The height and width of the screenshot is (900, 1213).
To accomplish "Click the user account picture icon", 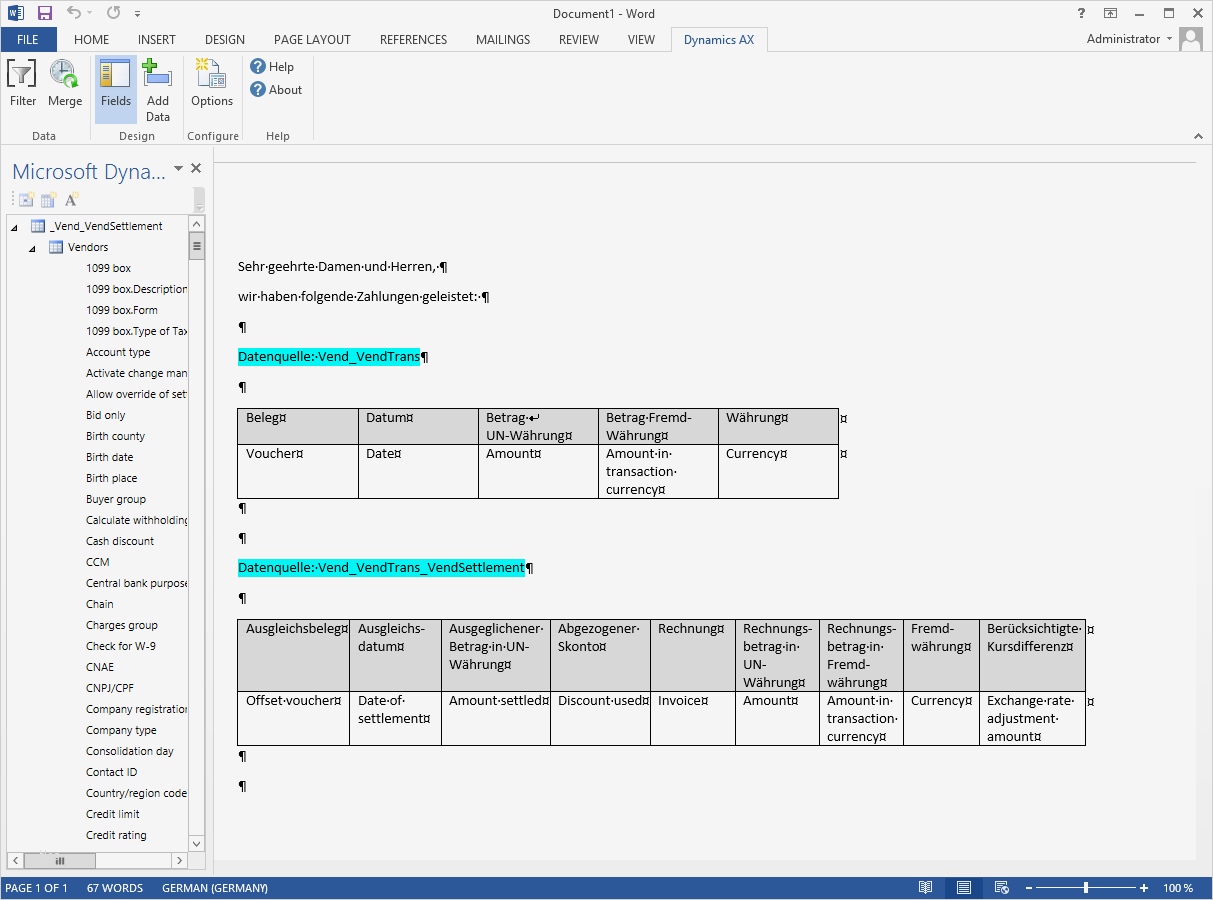I will [x=1191, y=39].
